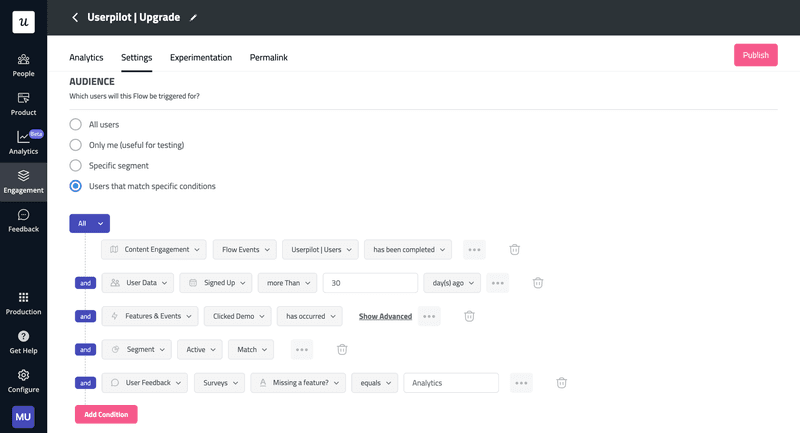Image resolution: width=800 pixels, height=433 pixels.
Task: Click the Publish button
Action: point(755,55)
